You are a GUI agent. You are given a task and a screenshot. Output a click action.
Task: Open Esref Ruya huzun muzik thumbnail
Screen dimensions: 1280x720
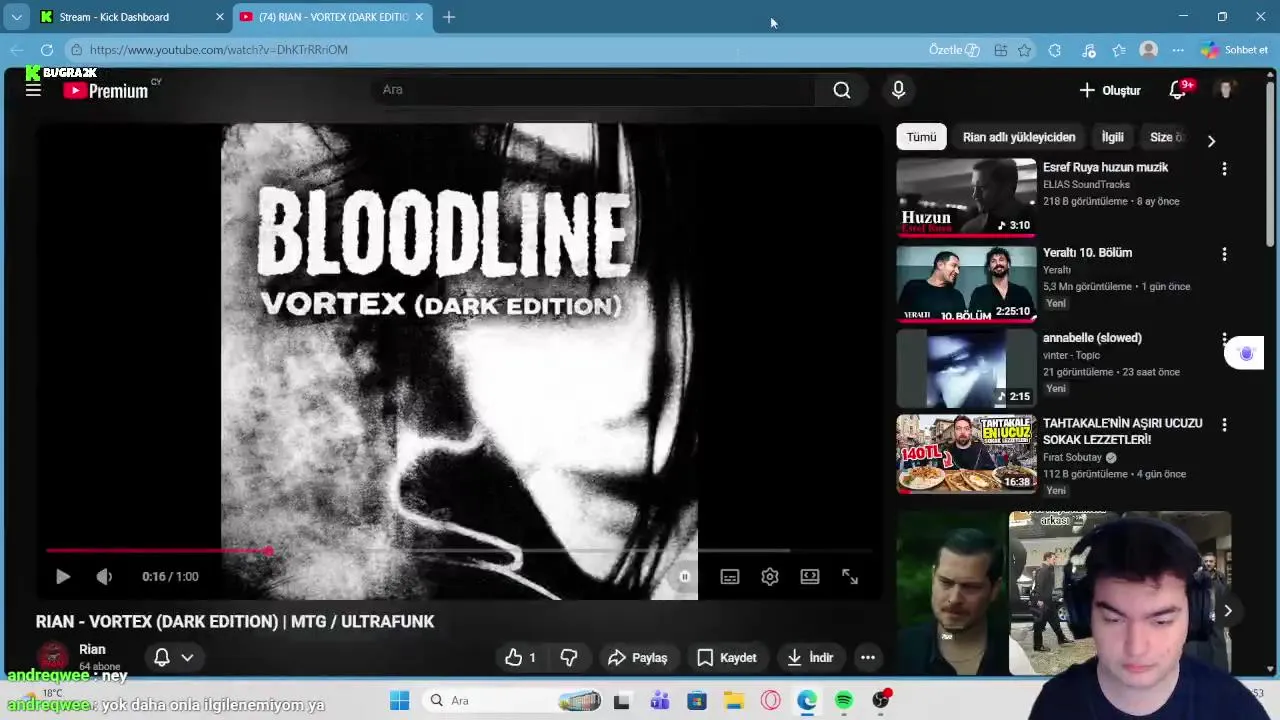click(x=966, y=197)
